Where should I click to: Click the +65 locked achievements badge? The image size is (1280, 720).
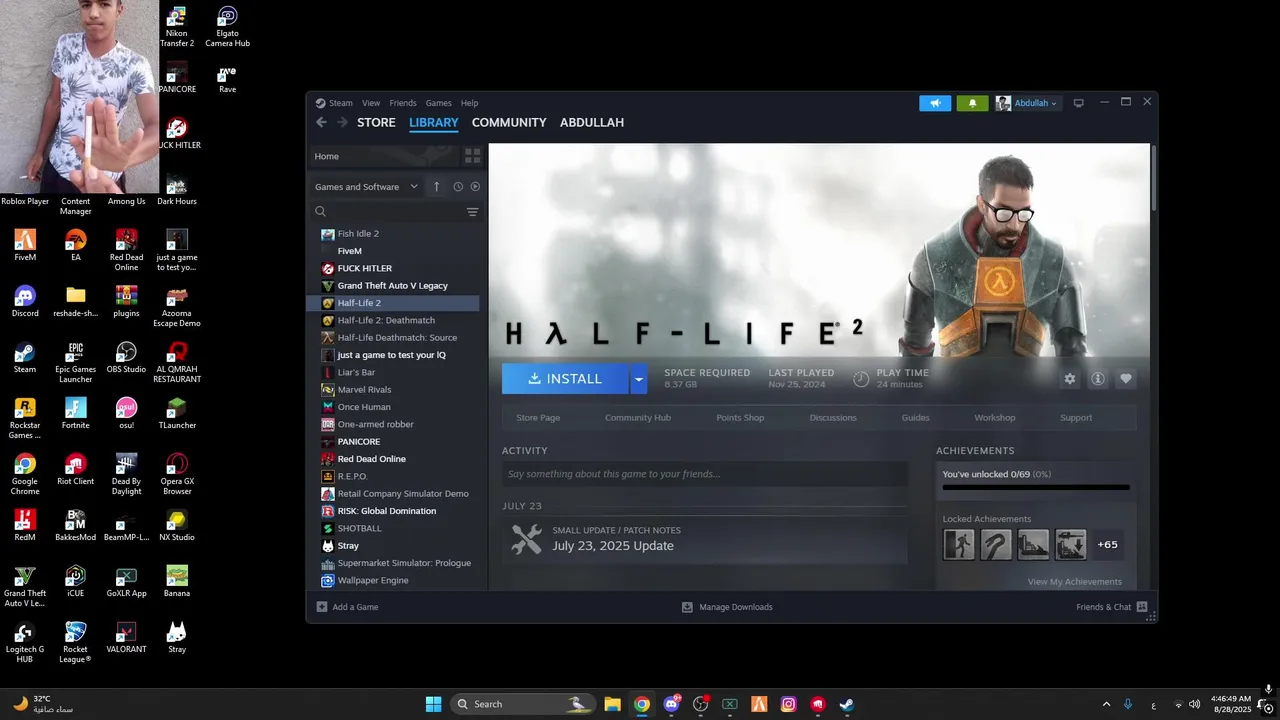tap(1107, 544)
